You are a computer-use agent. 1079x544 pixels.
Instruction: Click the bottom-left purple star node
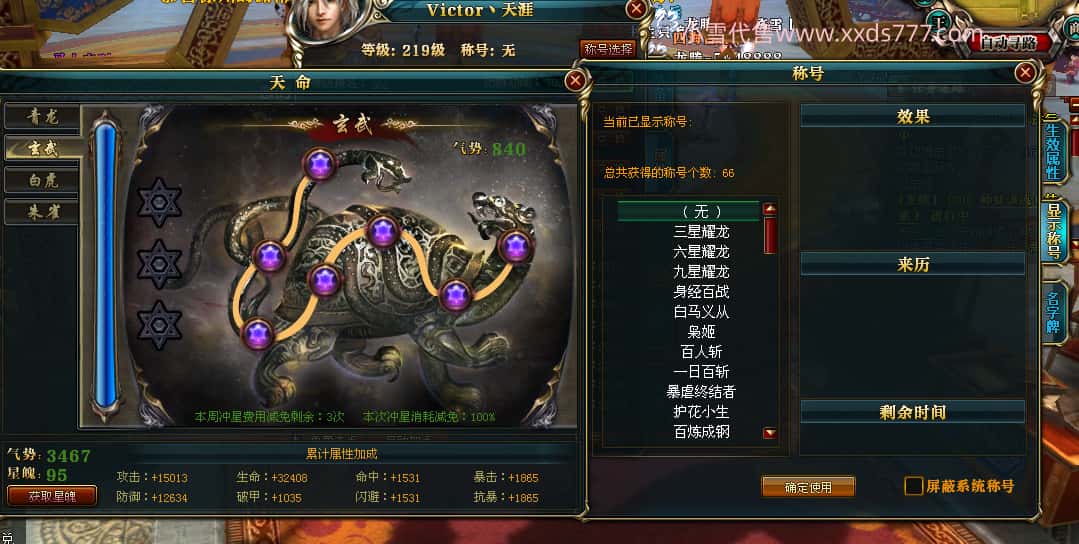point(258,334)
